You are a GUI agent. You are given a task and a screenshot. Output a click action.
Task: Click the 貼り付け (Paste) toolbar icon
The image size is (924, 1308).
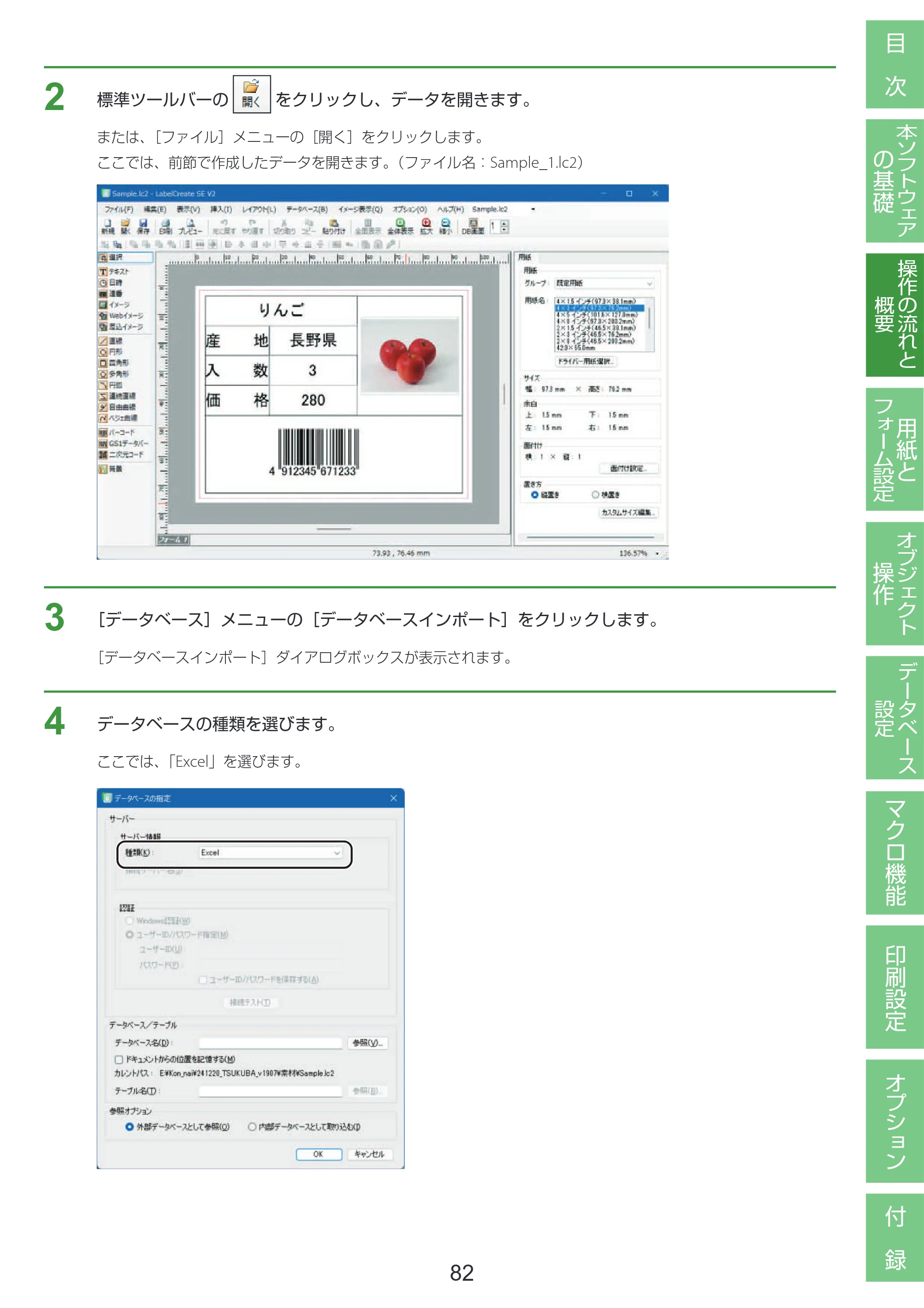pos(334,226)
